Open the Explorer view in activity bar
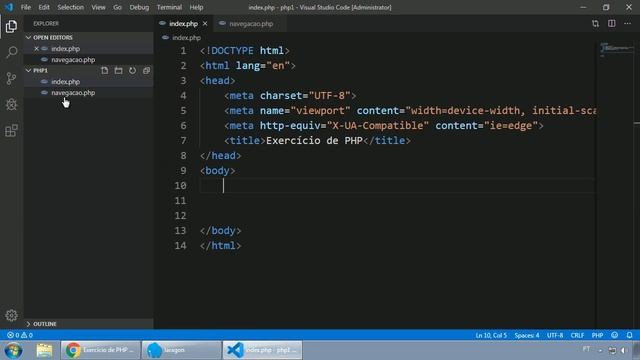This screenshot has width=640, height=360. pyautogui.click(x=11, y=27)
